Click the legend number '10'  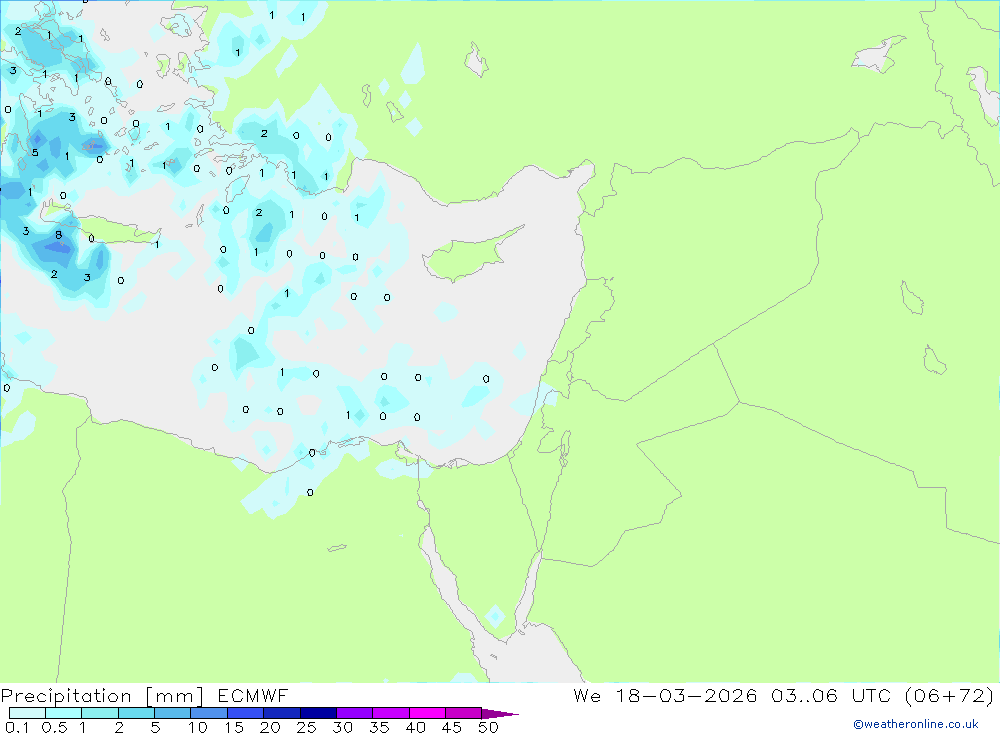click(x=198, y=727)
